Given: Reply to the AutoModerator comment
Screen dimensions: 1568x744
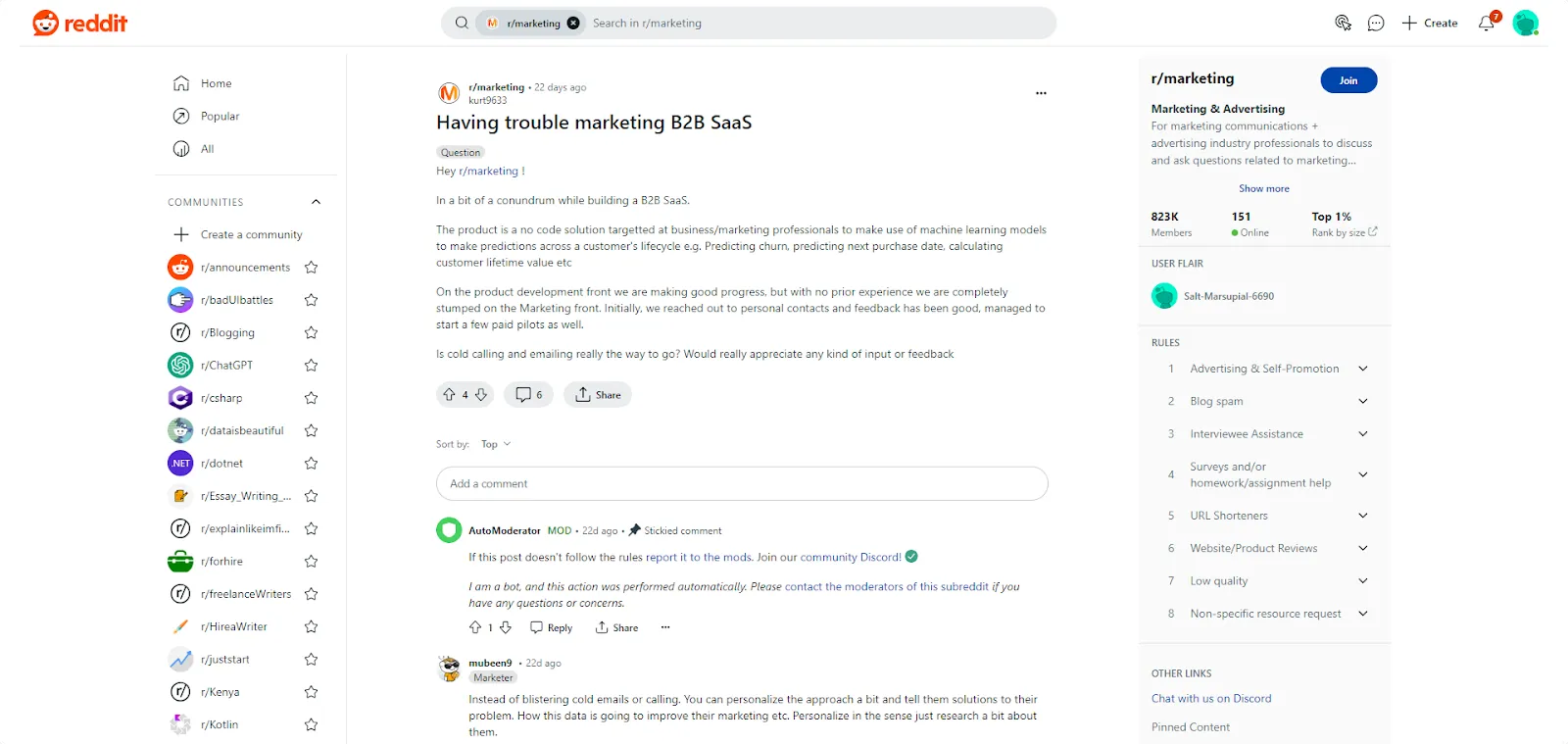Looking at the screenshot, I should click(551, 627).
